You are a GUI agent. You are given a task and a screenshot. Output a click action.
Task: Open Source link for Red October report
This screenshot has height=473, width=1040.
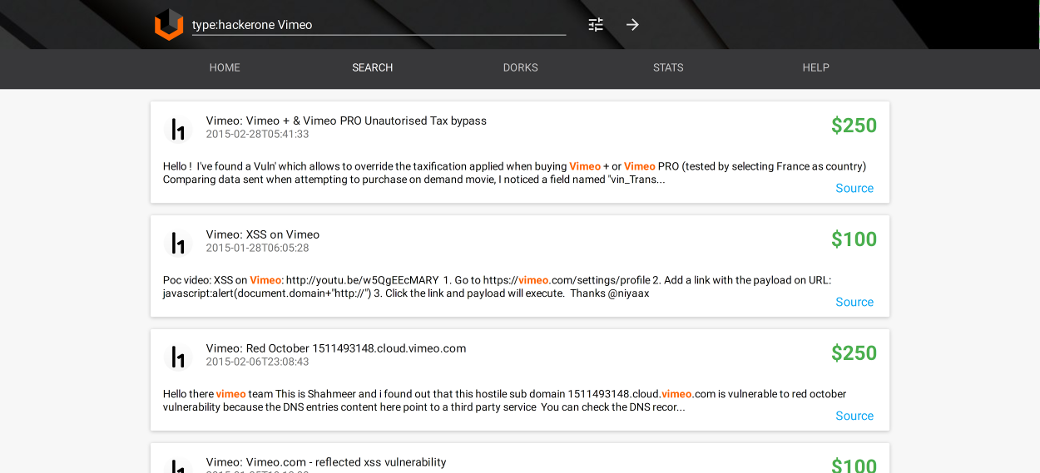click(x=854, y=416)
